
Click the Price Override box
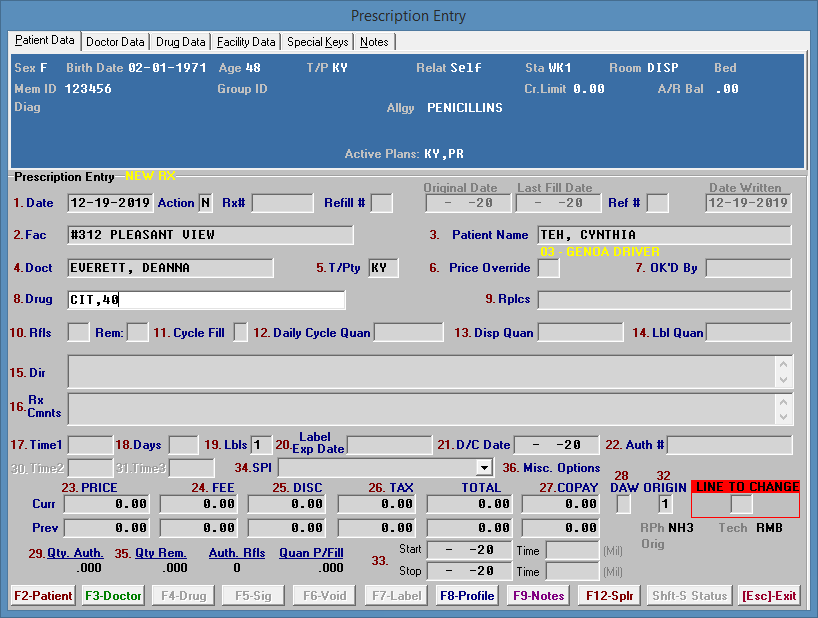pos(549,268)
